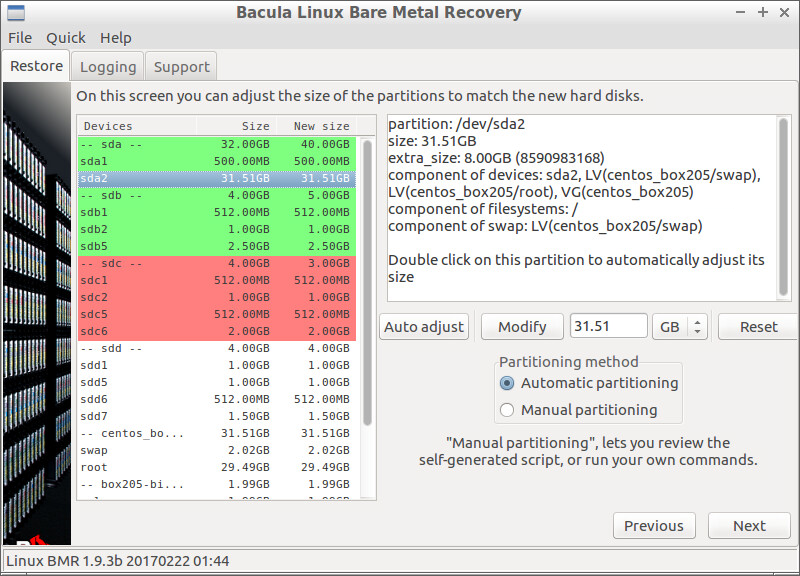800x576 pixels.
Task: Click the Size column header
Action: tap(236, 126)
